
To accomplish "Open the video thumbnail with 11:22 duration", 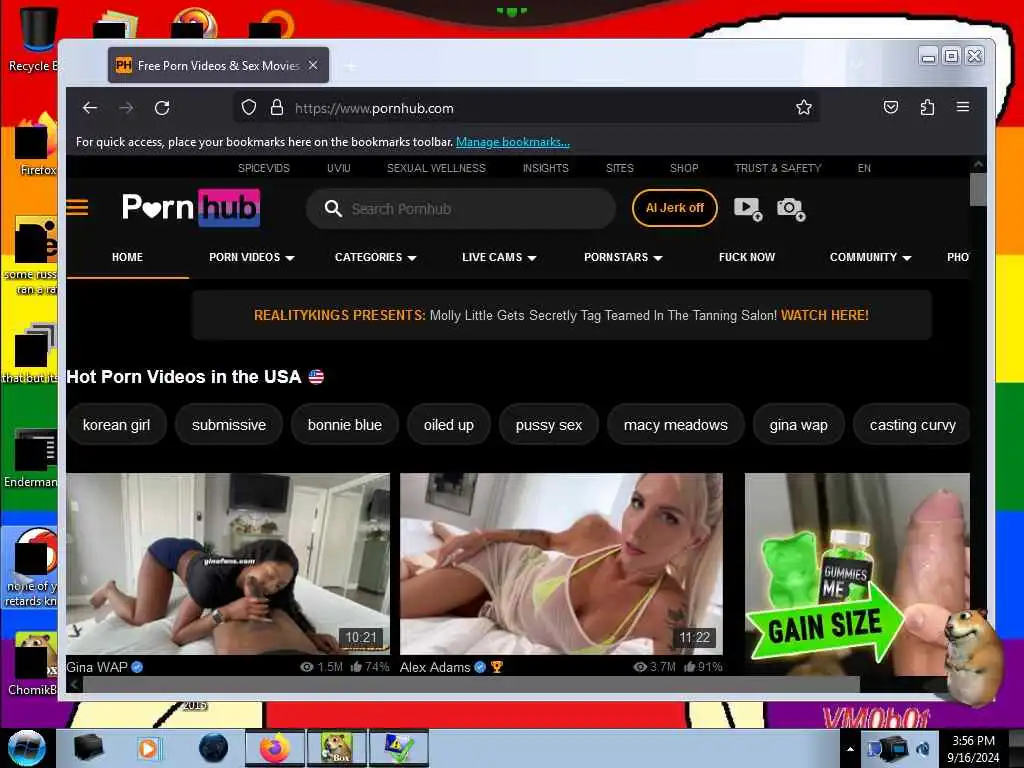I will click(561, 564).
